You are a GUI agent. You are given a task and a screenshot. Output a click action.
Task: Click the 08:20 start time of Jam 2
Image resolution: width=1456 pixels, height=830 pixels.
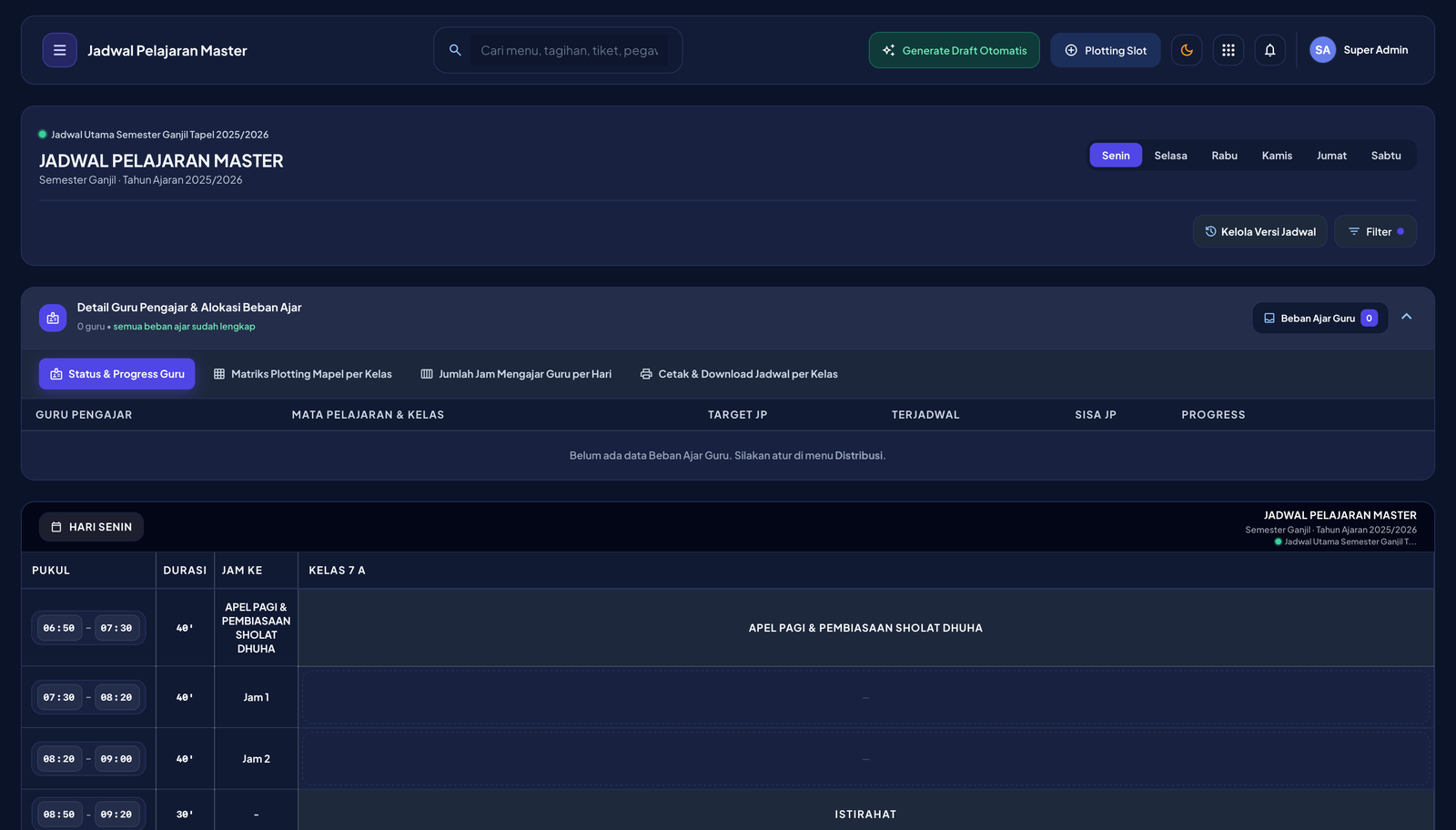(x=59, y=759)
